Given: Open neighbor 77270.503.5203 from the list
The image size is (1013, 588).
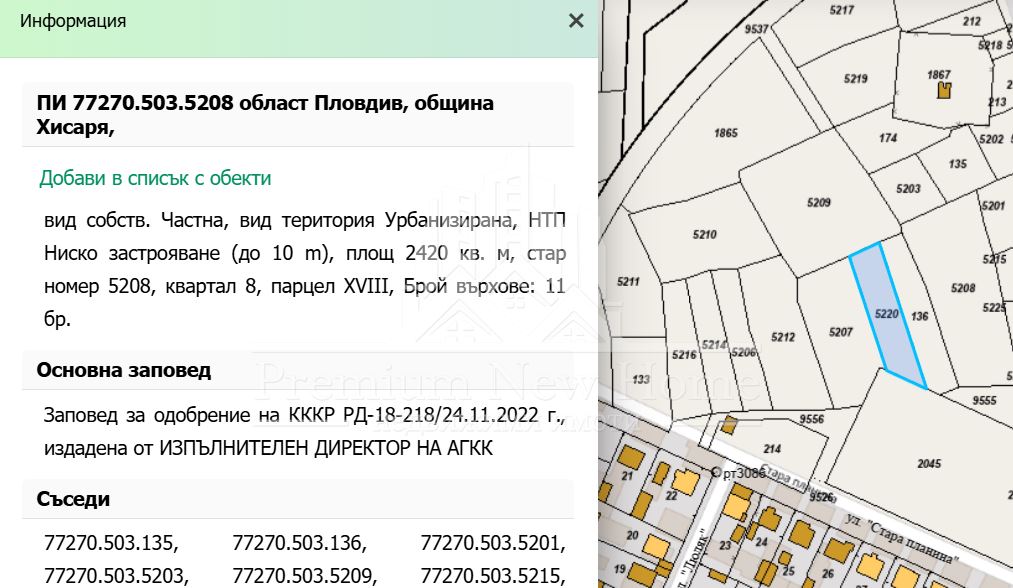Looking at the screenshot, I should [116, 575].
